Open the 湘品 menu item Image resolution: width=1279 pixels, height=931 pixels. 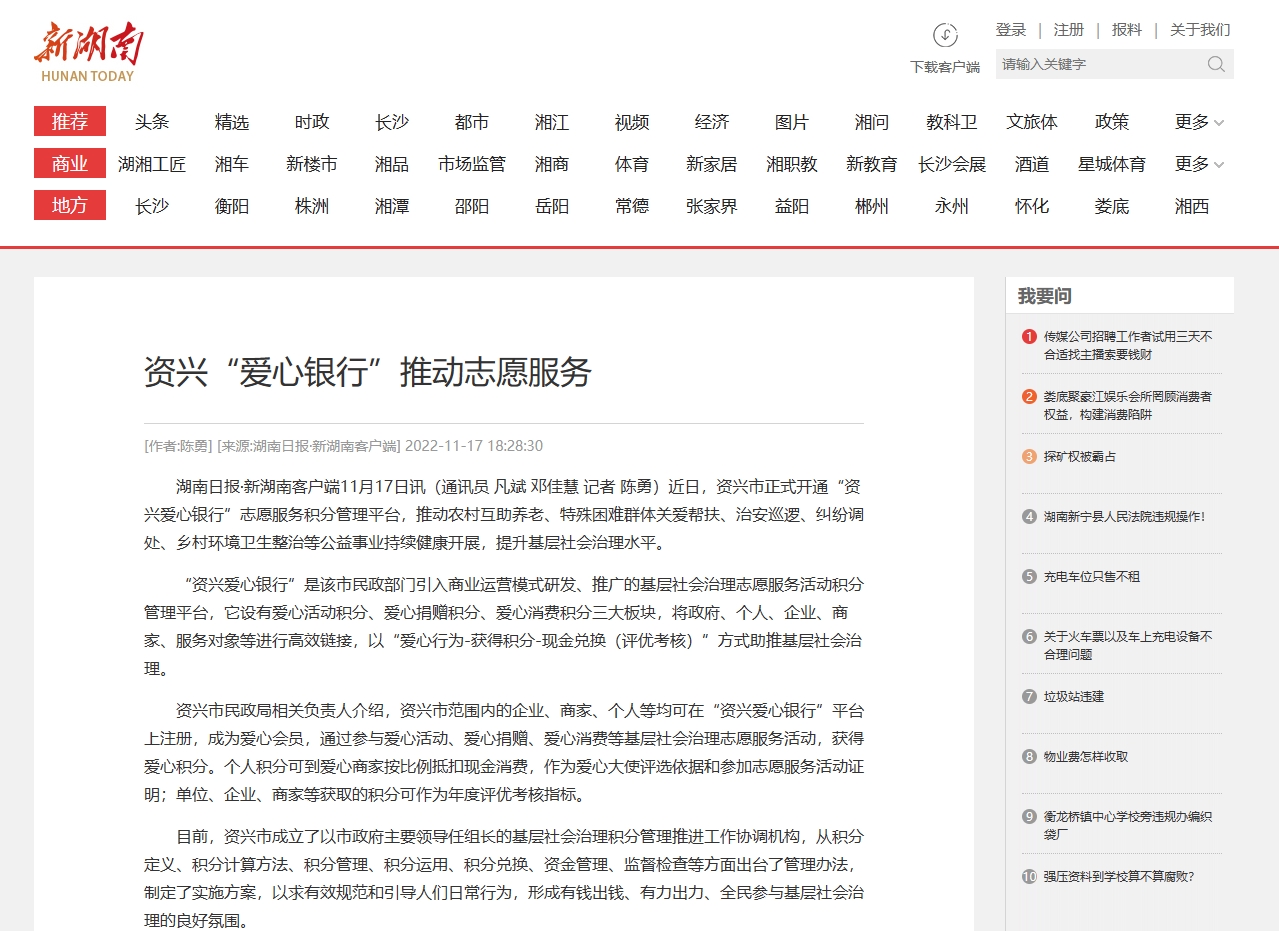(x=392, y=164)
